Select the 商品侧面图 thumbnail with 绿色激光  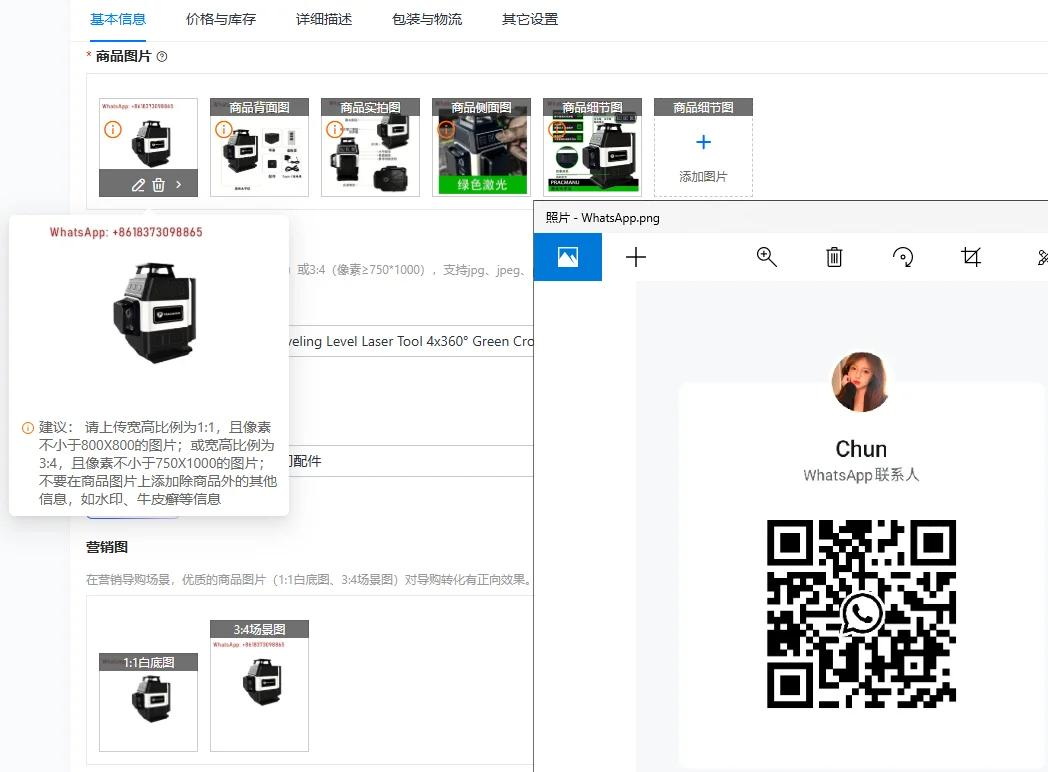click(481, 148)
